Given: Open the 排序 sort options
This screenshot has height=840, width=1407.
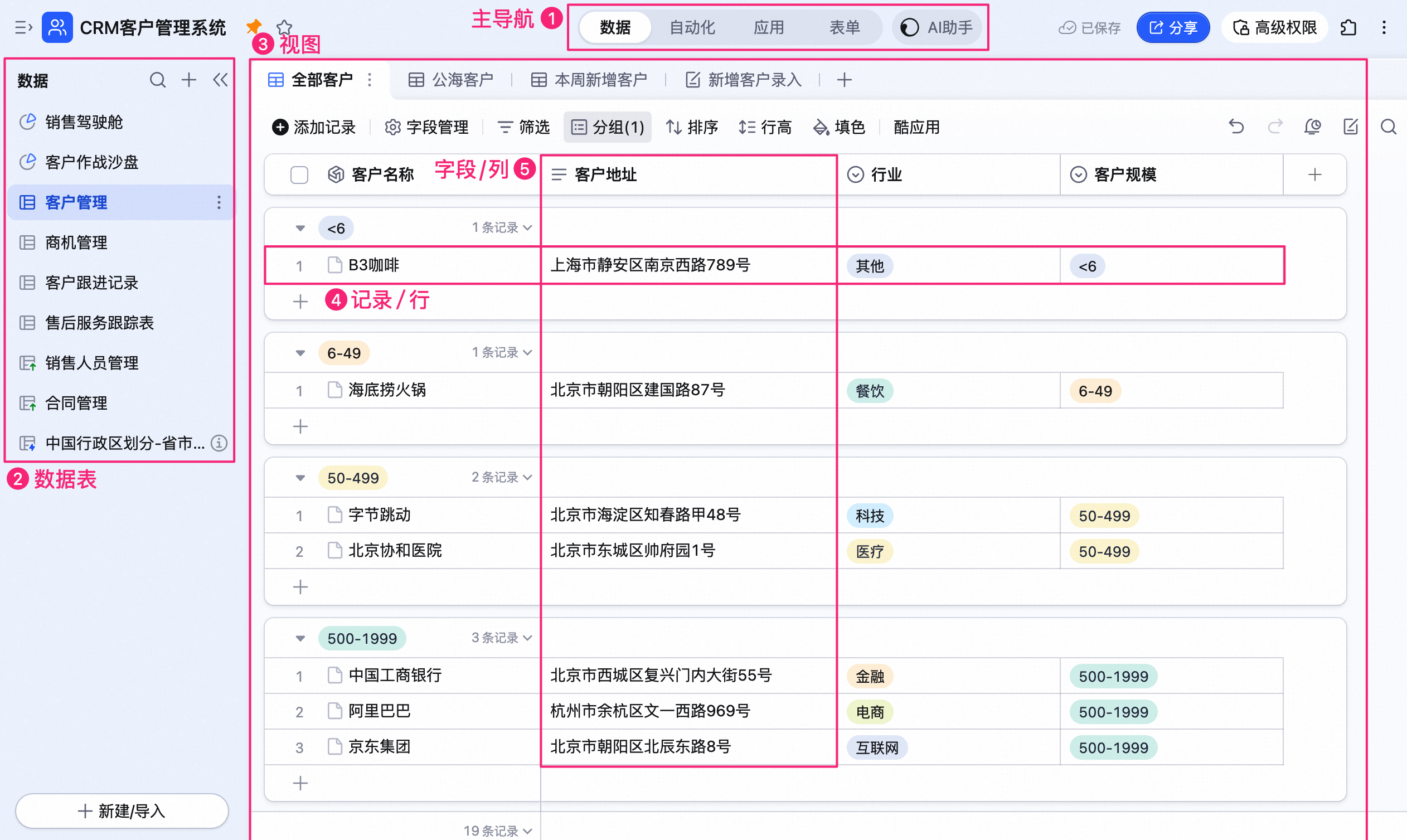Looking at the screenshot, I should pyautogui.click(x=692, y=127).
